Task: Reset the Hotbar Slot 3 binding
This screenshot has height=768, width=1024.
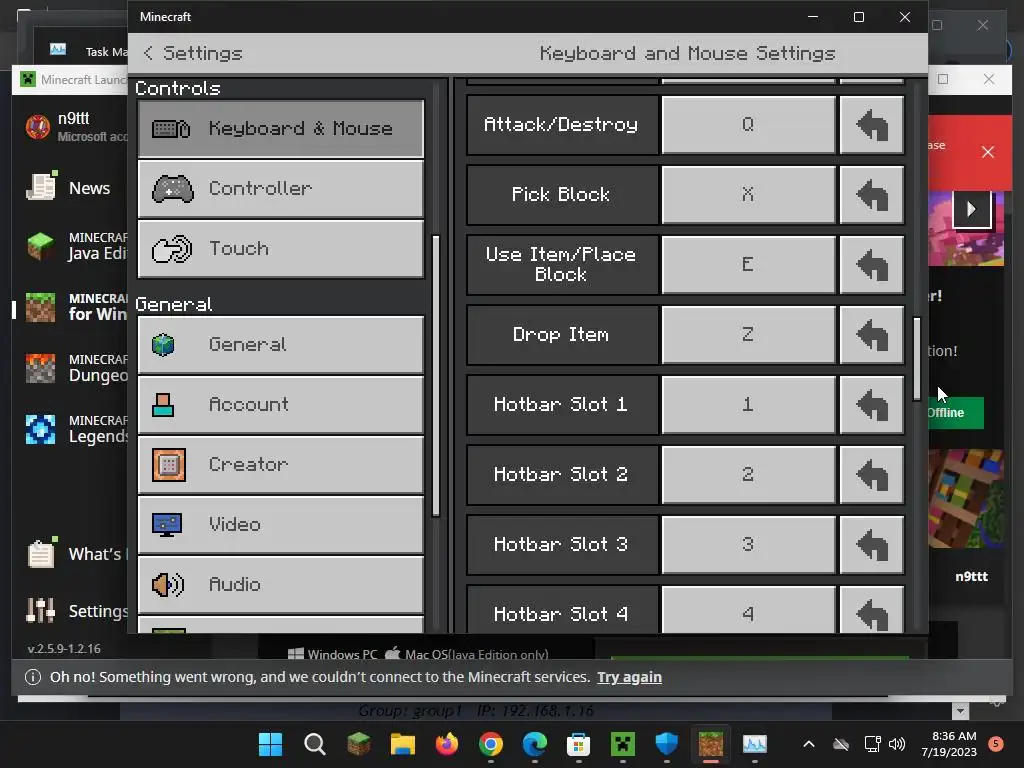Action: point(872,544)
